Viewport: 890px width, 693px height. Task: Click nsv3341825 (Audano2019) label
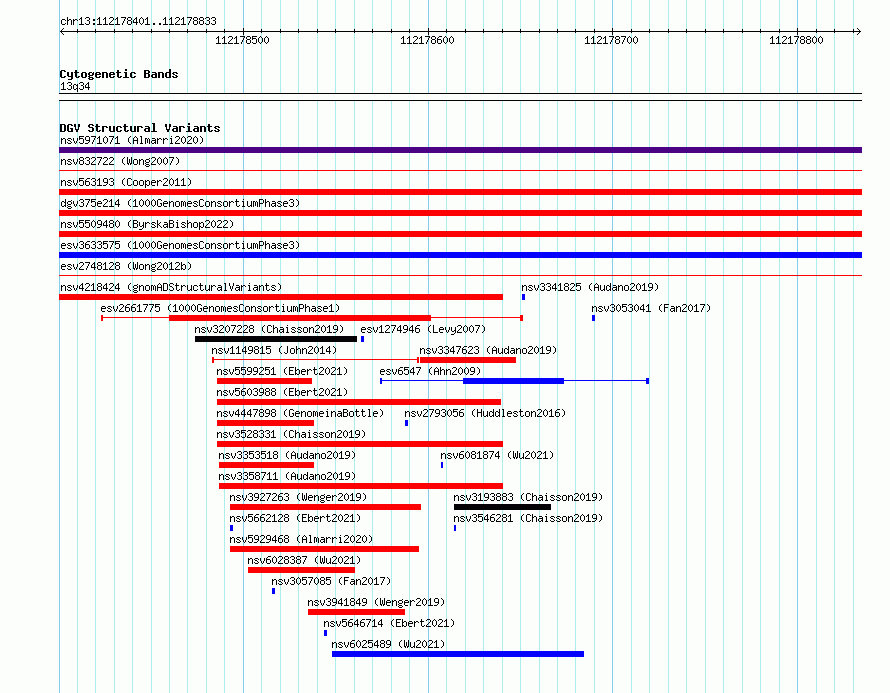tap(590, 287)
